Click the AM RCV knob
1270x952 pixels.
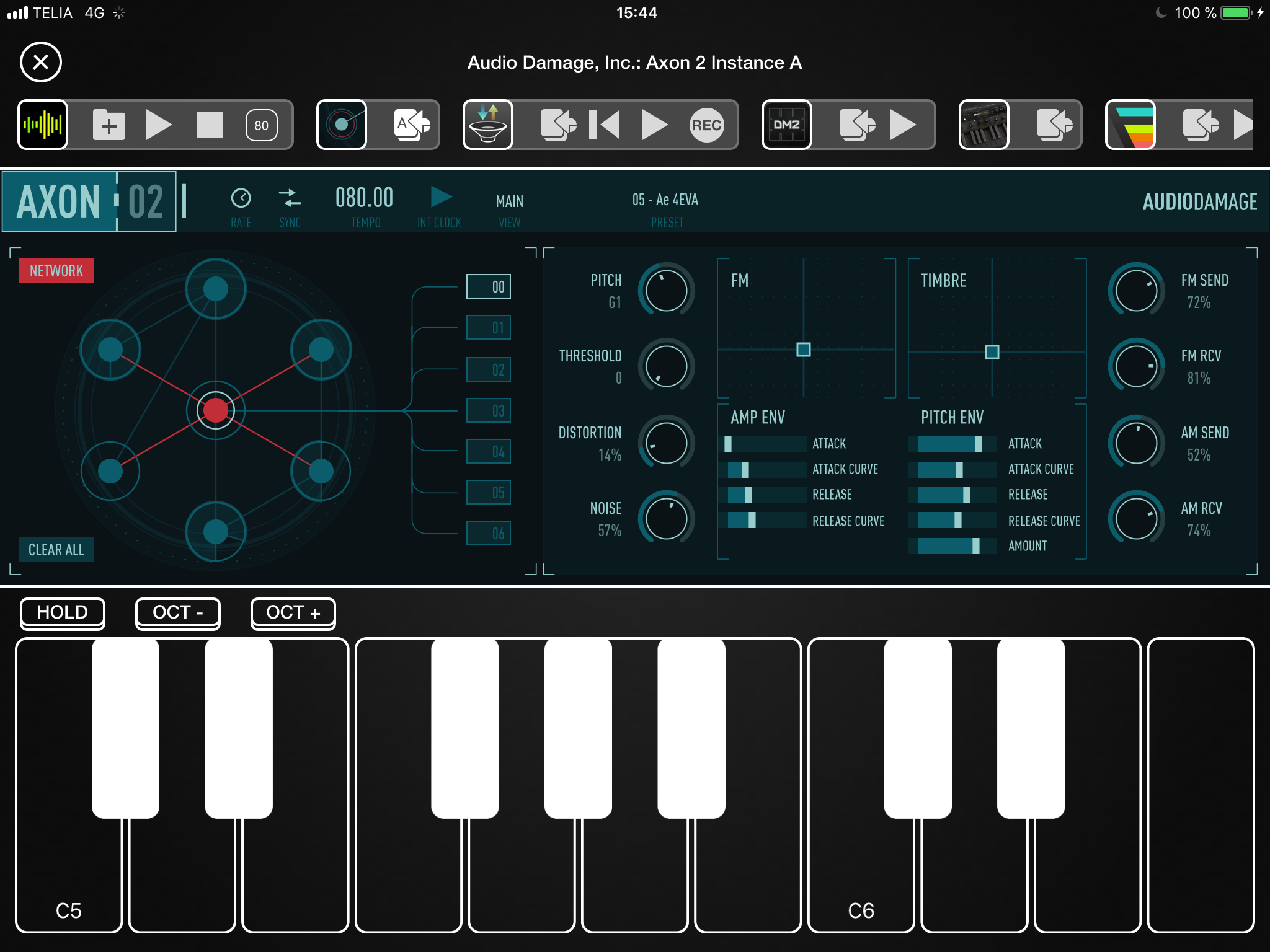[x=1137, y=519]
